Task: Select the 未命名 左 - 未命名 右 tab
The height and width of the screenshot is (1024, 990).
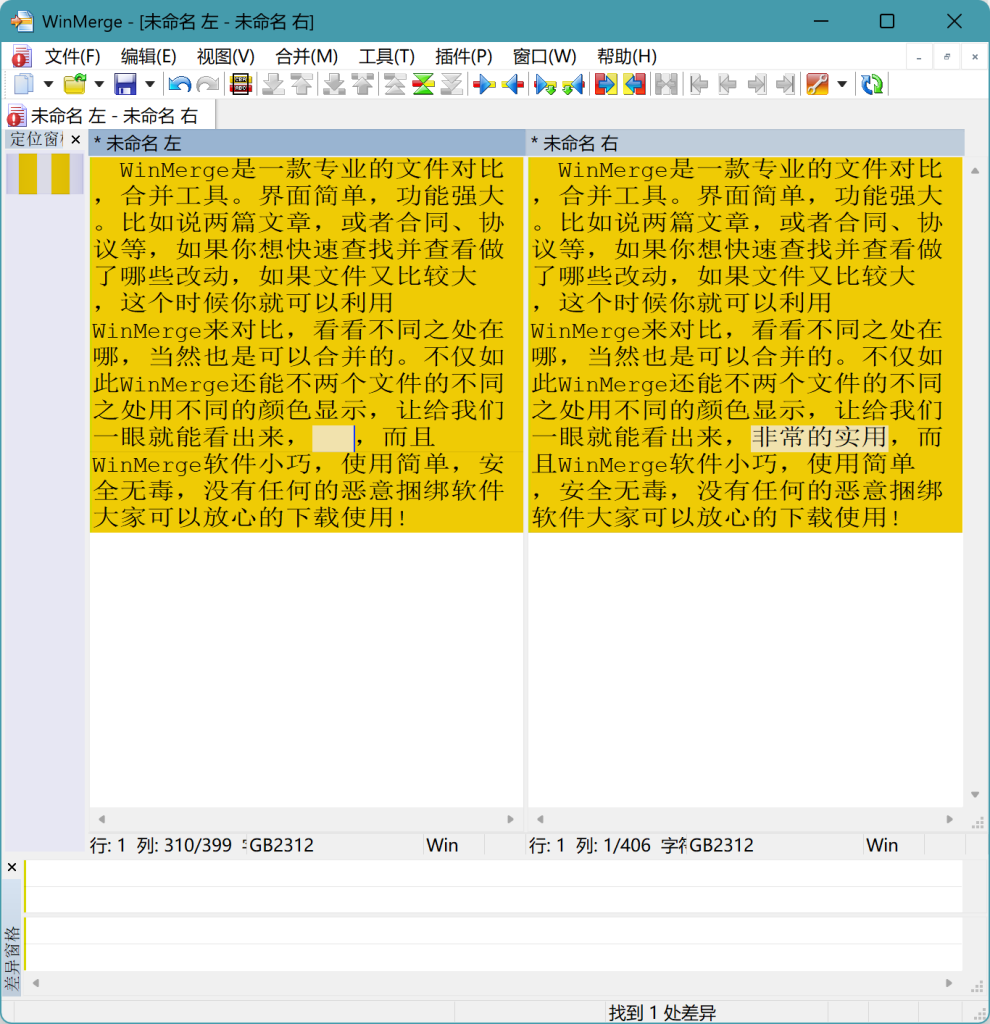Action: [112, 116]
